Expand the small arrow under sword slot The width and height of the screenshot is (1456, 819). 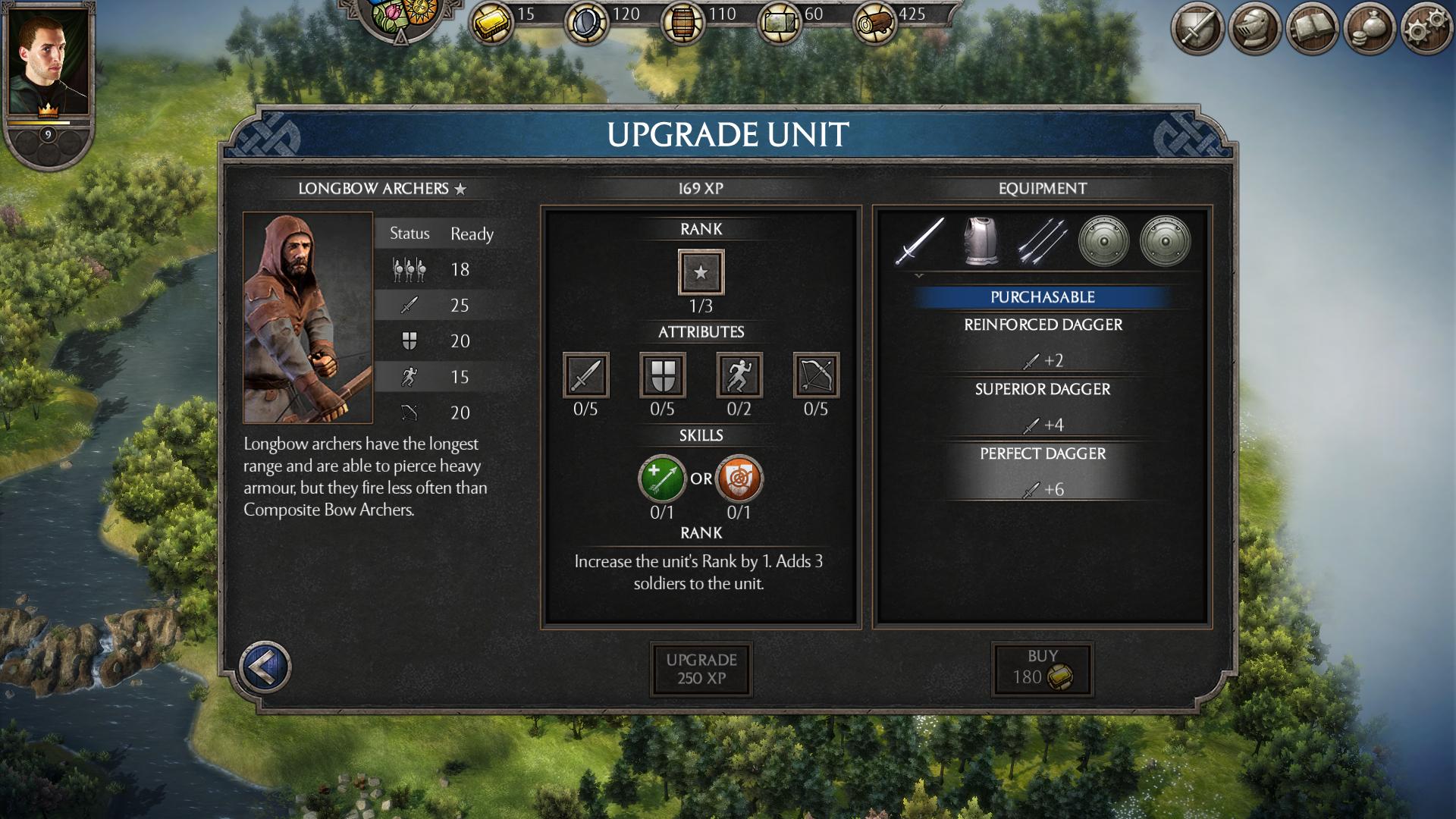pyautogui.click(x=919, y=276)
